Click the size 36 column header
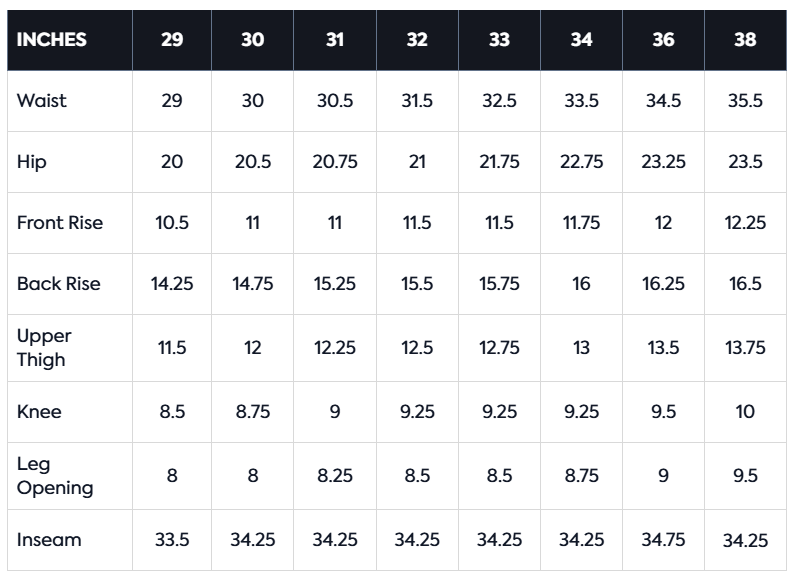The width and height of the screenshot is (795, 576). pyautogui.click(x=663, y=41)
